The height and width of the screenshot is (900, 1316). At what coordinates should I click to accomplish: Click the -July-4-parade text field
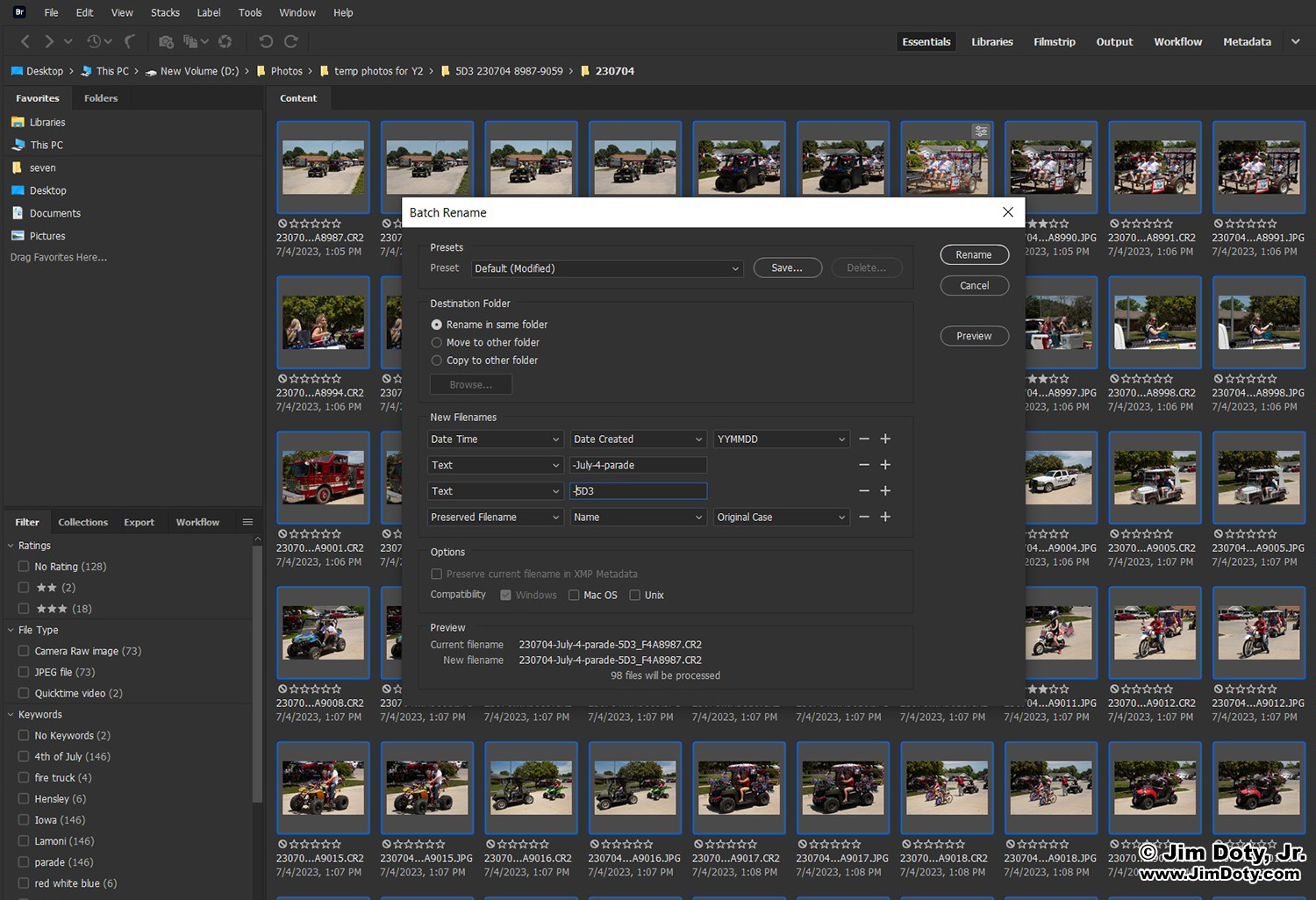coord(639,465)
